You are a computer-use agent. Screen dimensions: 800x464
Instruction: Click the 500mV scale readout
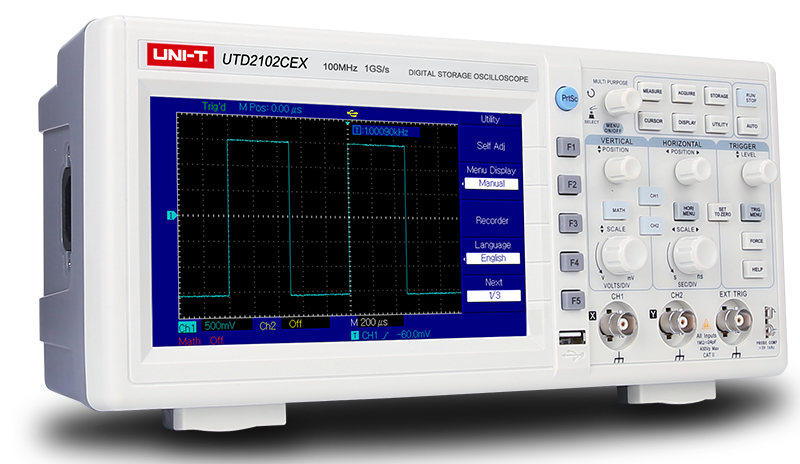[220, 325]
